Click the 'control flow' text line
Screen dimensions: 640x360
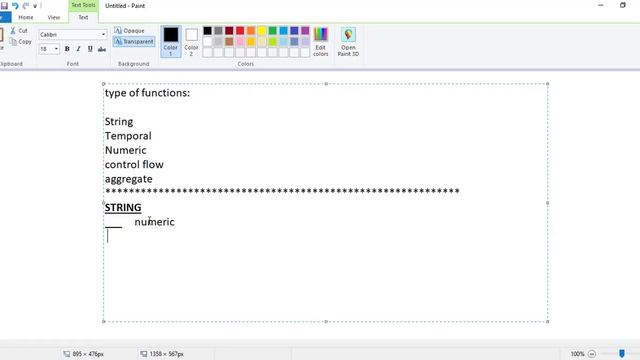[x=134, y=164]
